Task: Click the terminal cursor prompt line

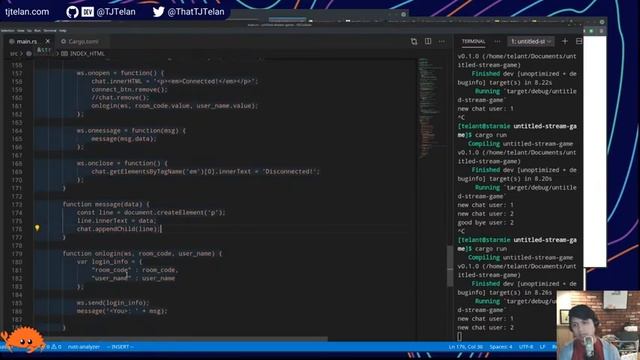Action: tap(460, 336)
